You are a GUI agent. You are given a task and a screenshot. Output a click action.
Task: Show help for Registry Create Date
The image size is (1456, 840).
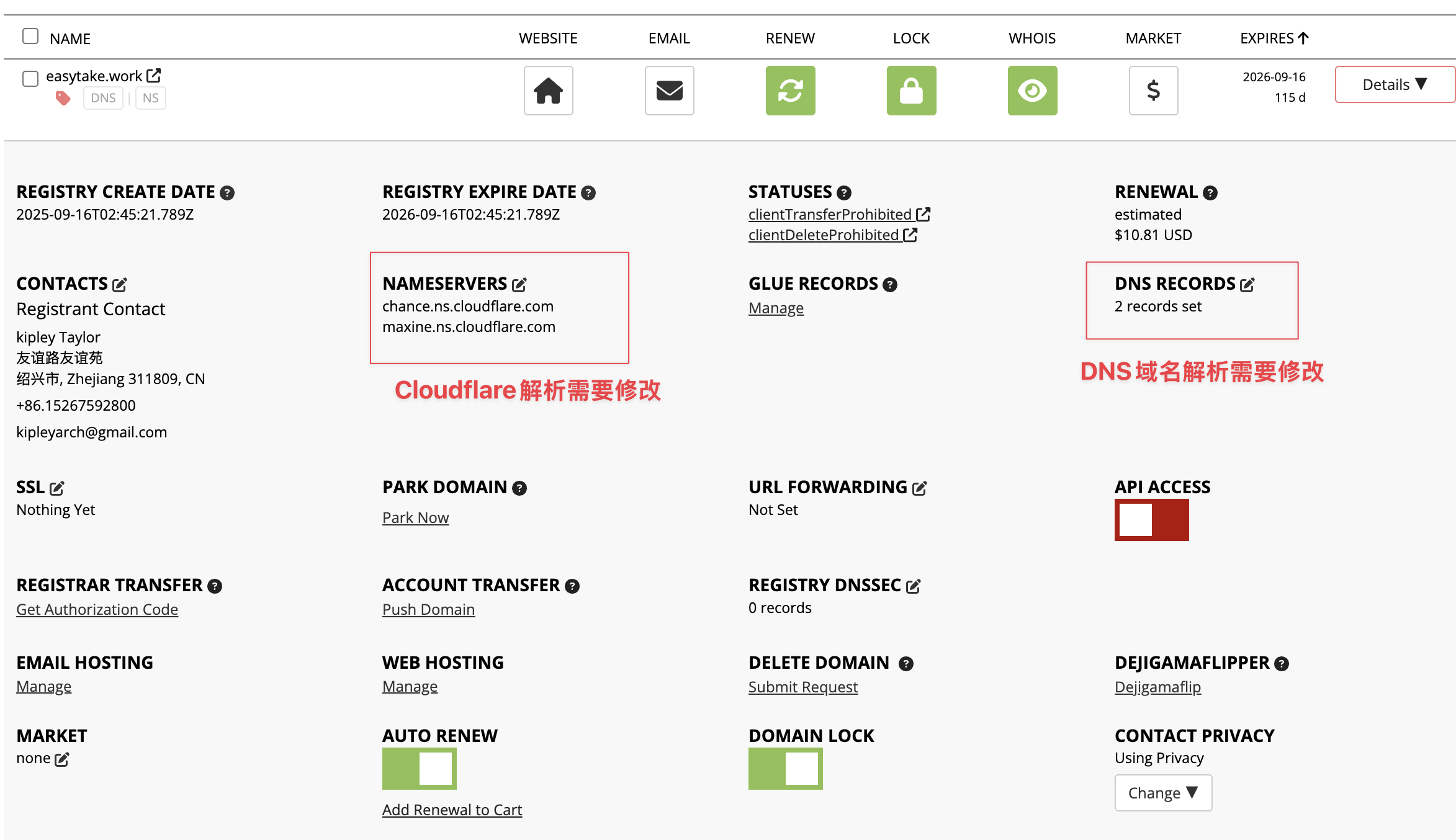(x=227, y=193)
